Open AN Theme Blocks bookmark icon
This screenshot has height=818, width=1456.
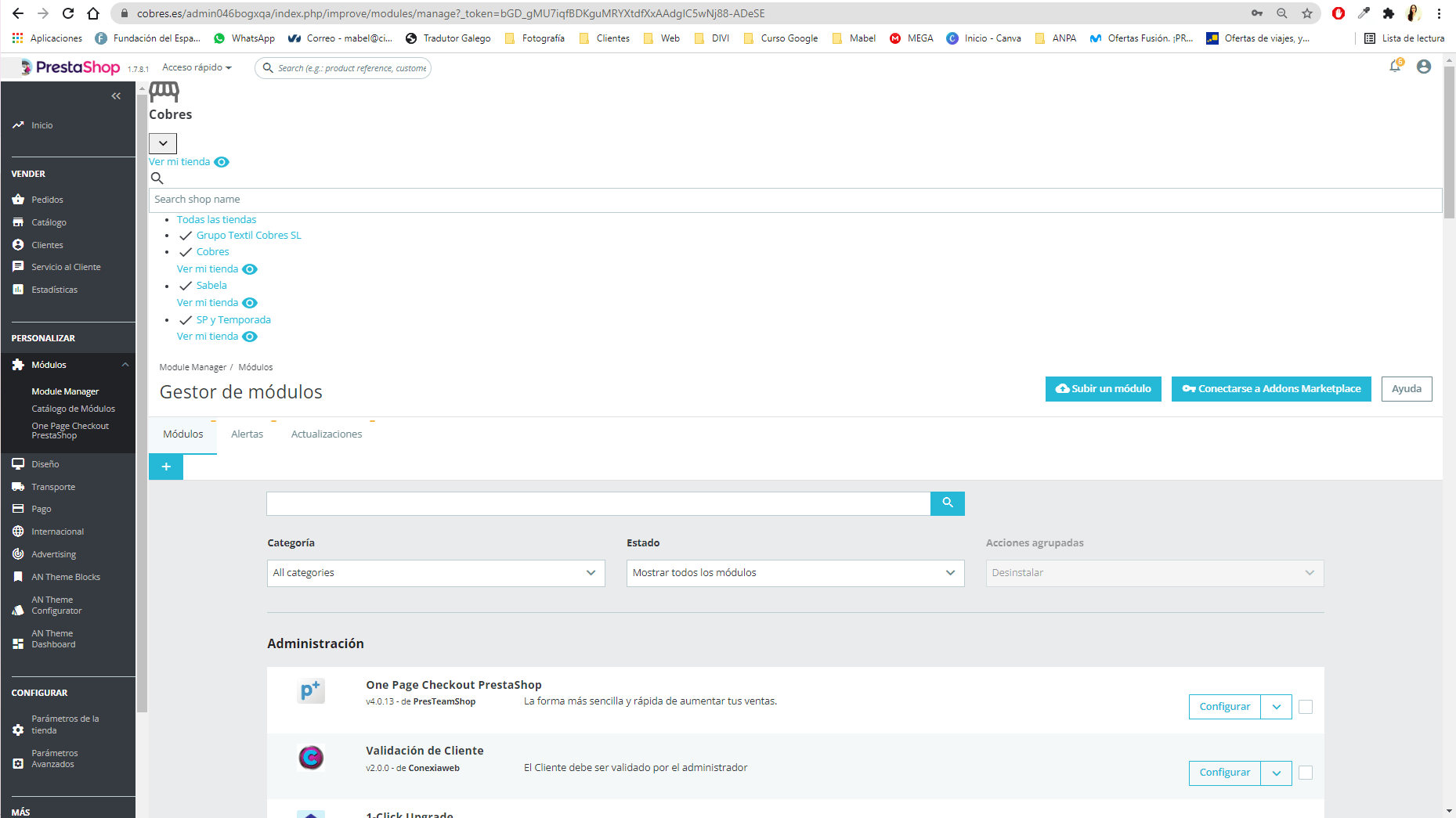tap(18, 577)
